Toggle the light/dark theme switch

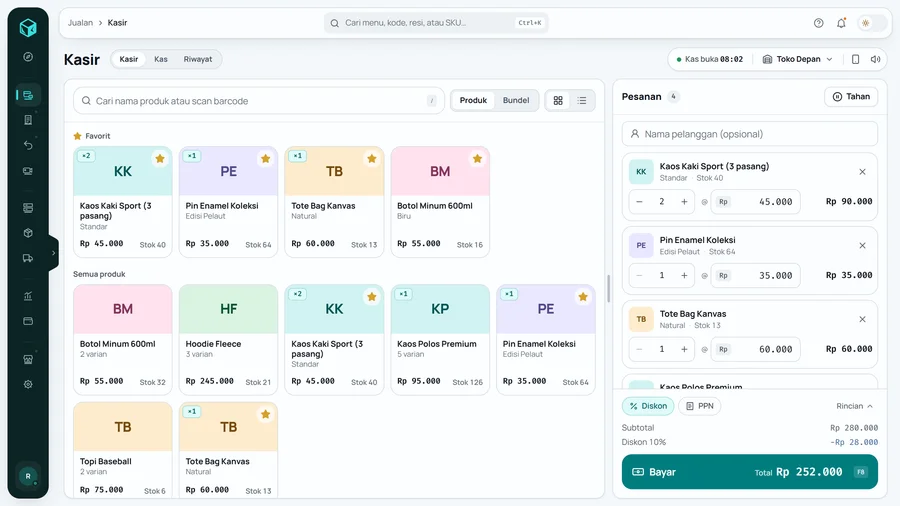(871, 23)
